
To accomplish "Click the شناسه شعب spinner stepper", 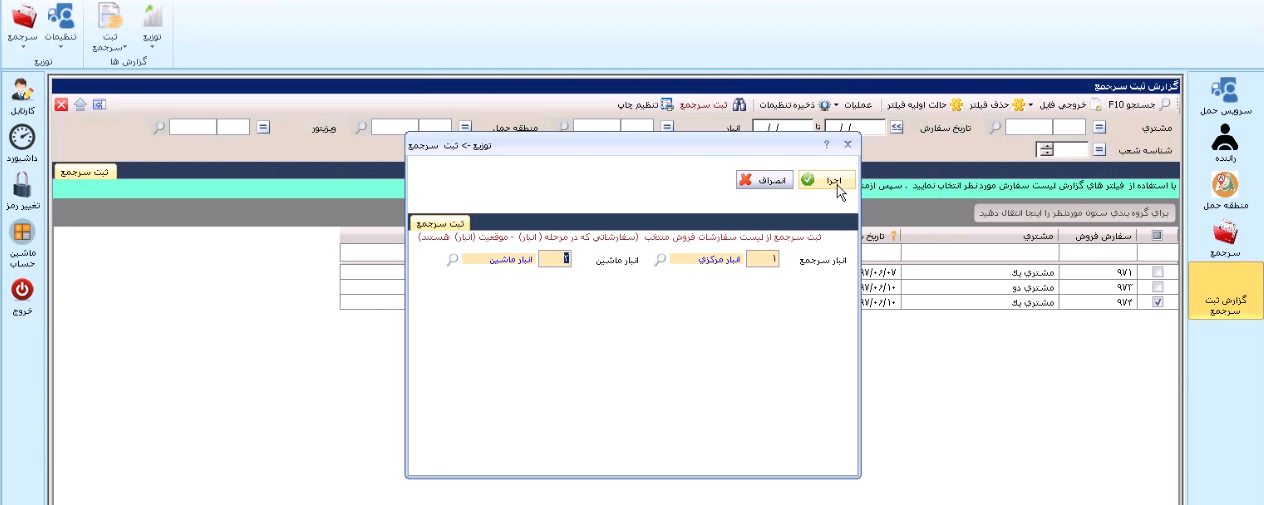I will [1047, 150].
